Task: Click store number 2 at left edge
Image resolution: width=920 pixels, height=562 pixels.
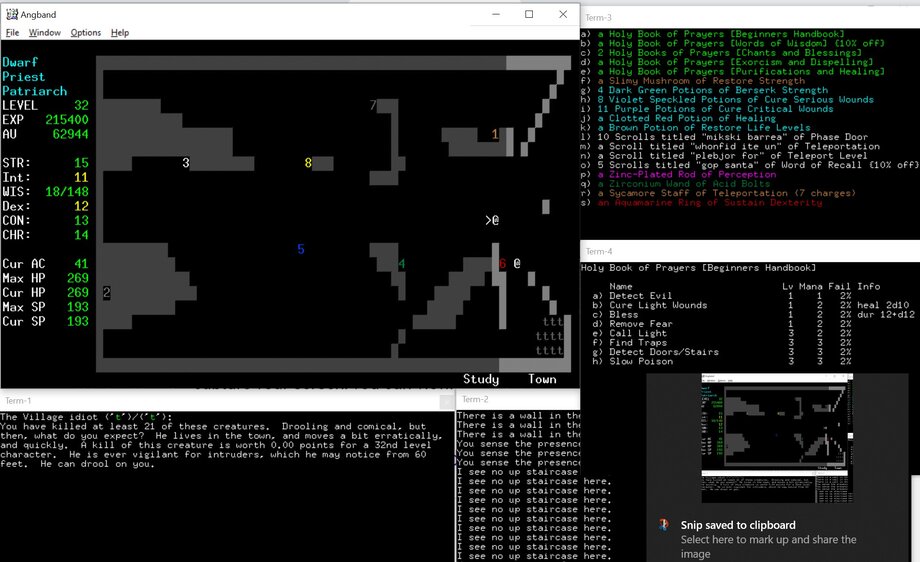Action: coord(106,292)
